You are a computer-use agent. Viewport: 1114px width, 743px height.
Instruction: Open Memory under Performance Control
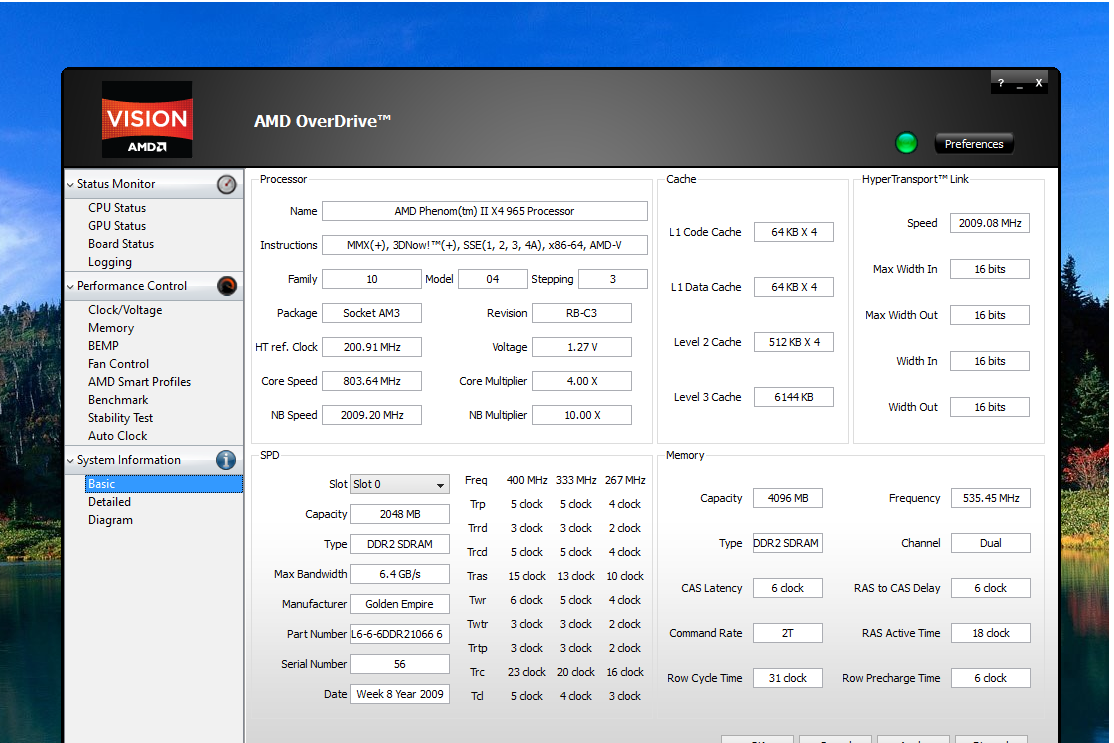point(111,328)
